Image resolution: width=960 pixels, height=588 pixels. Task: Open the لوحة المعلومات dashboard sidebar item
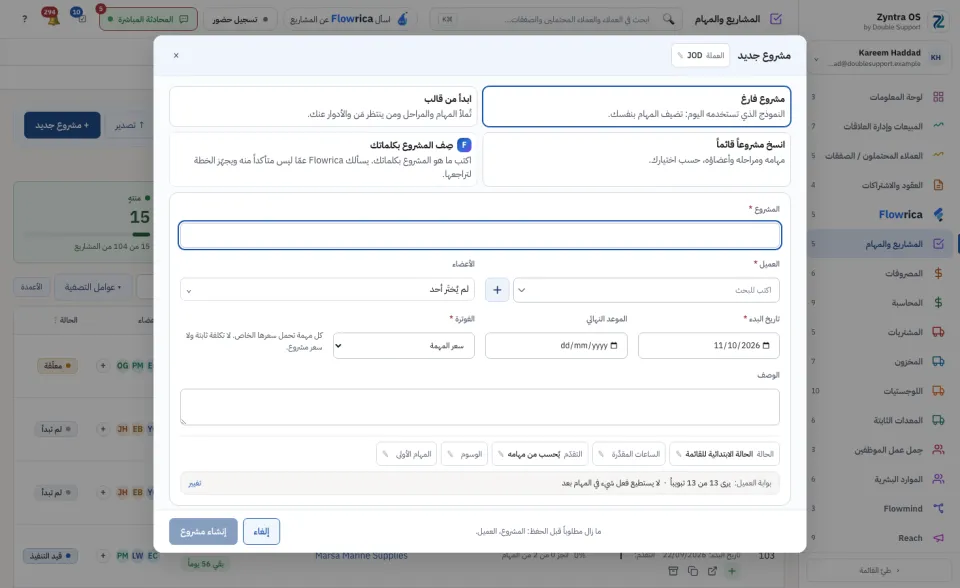point(879,97)
